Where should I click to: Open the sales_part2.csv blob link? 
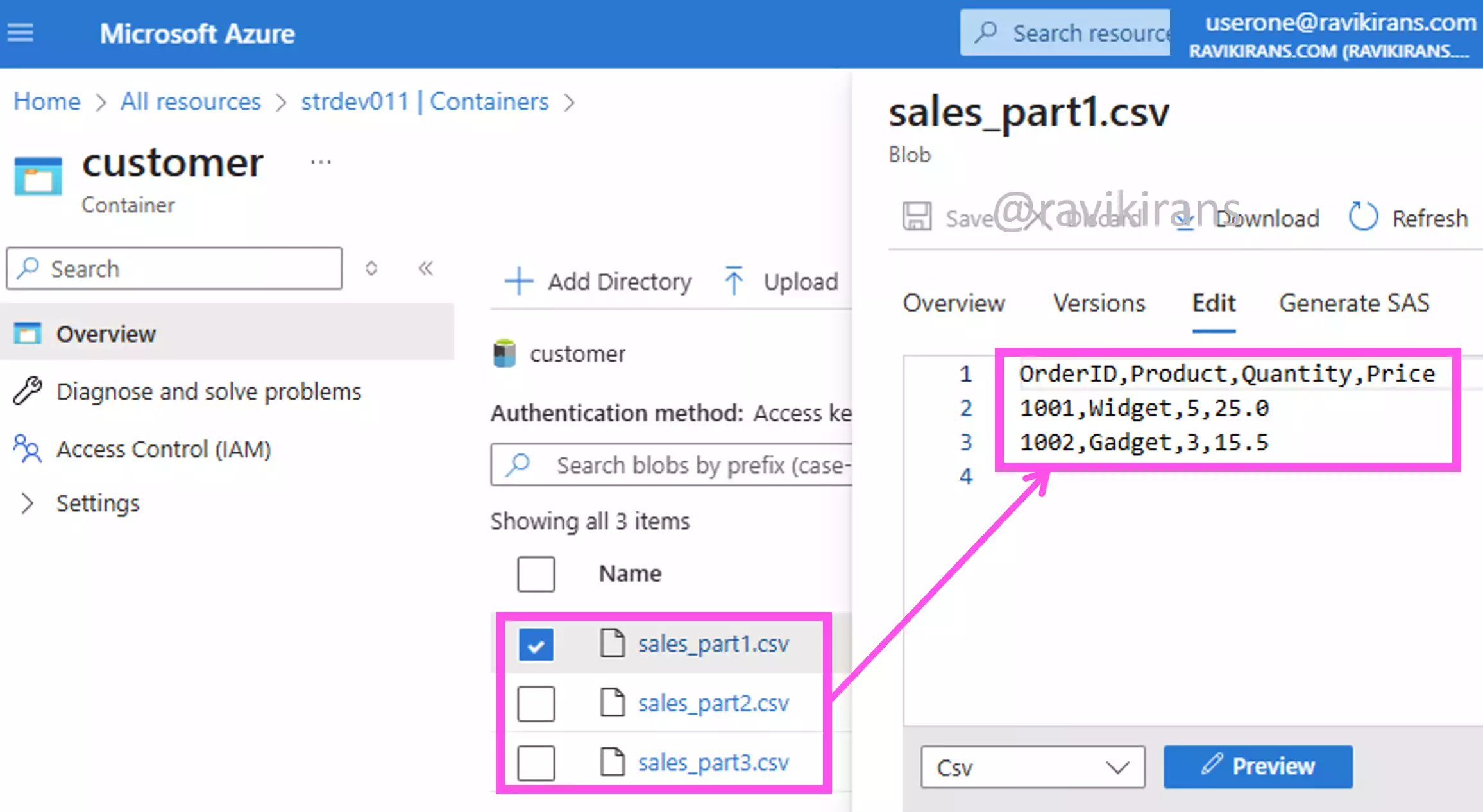pyautogui.click(x=713, y=704)
